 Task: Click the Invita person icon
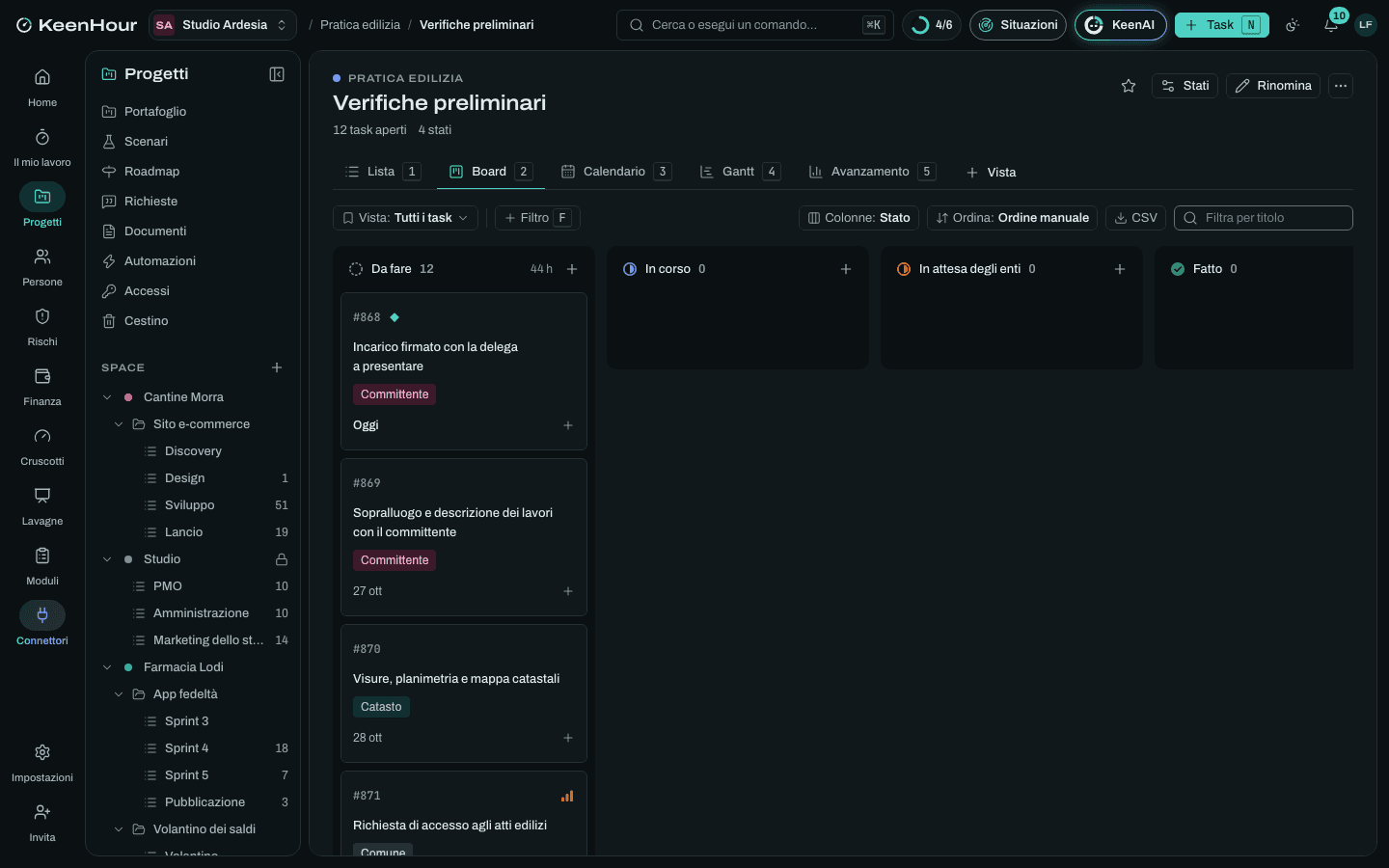42,812
